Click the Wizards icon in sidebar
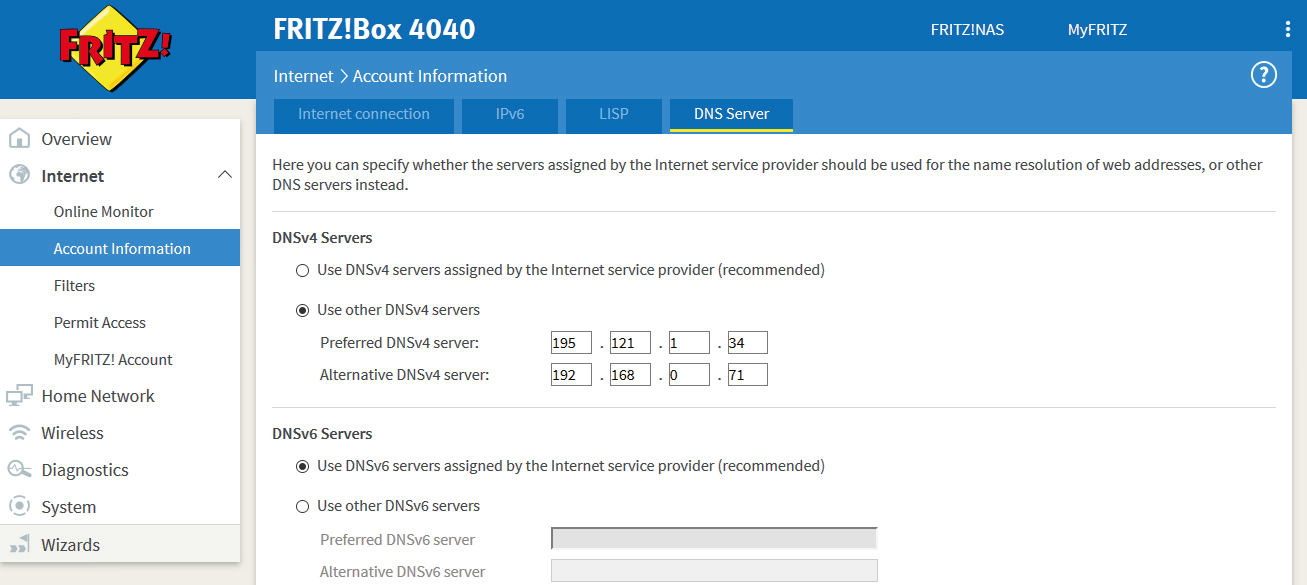 (x=19, y=545)
